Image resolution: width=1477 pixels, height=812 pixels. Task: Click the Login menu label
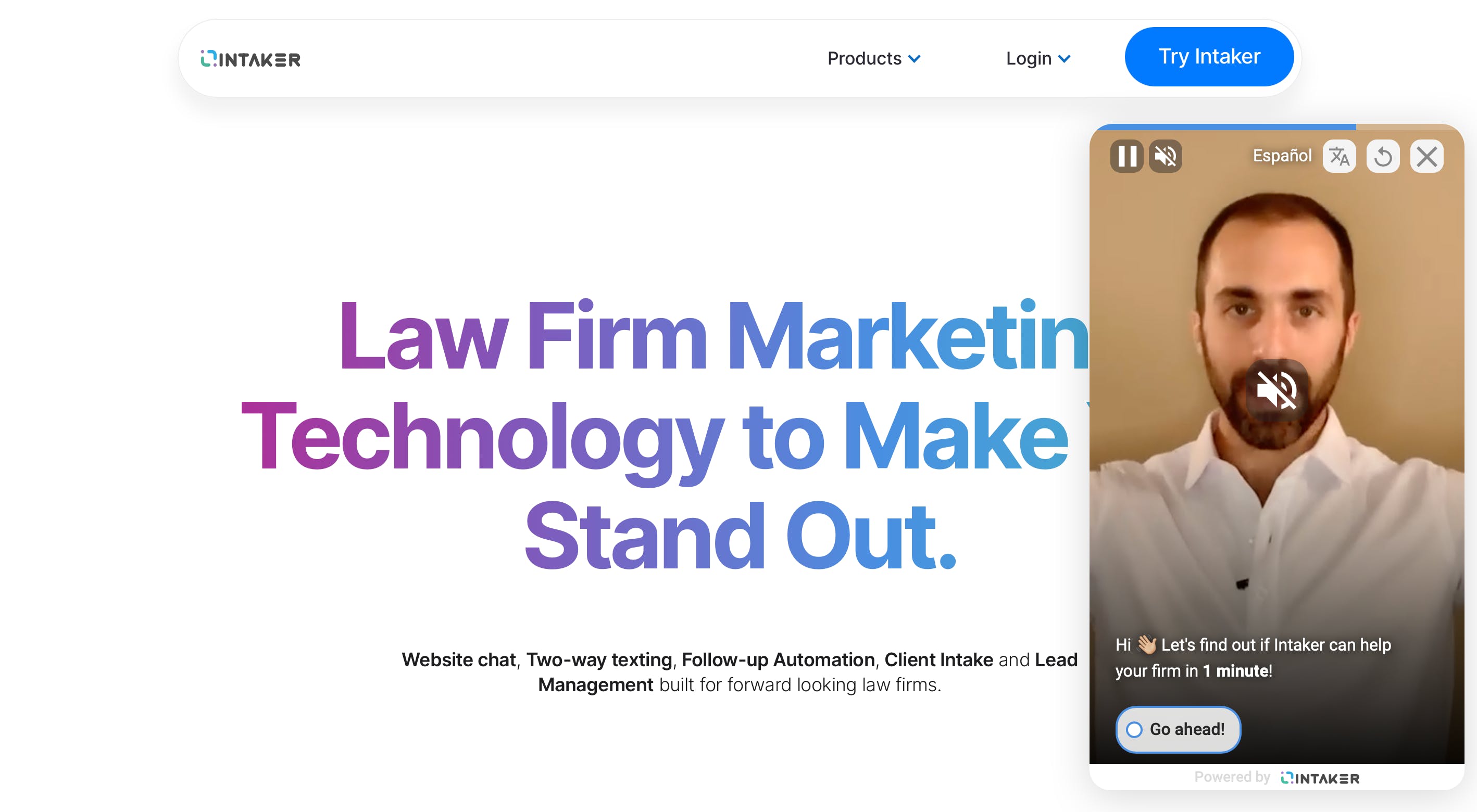click(x=1028, y=58)
